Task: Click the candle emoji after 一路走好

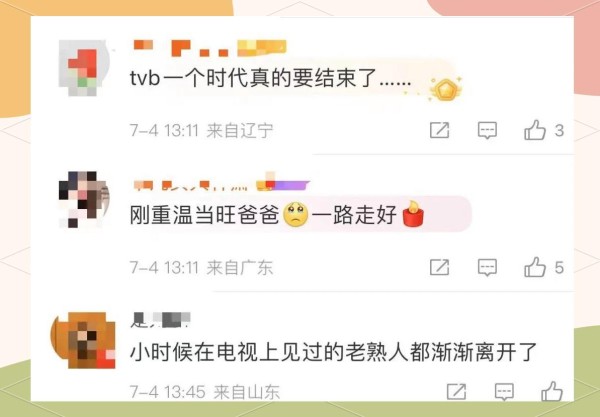Action: tap(413, 214)
